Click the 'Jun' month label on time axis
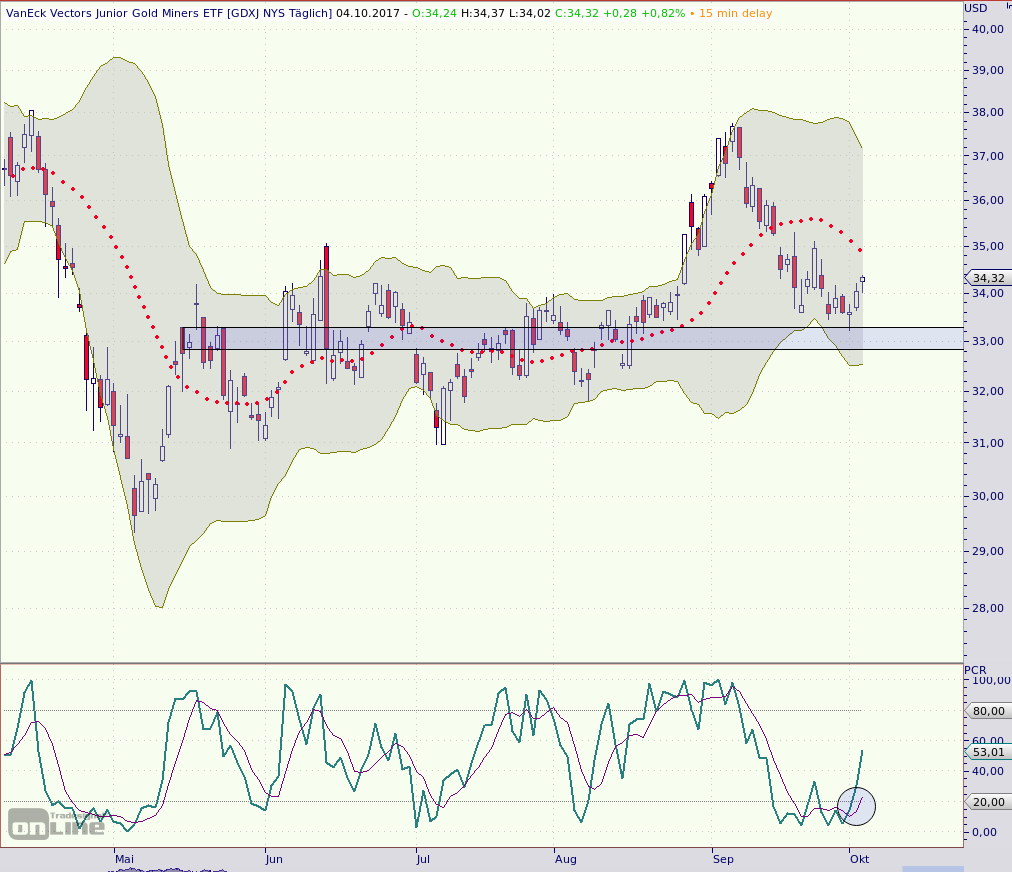Image resolution: width=1012 pixels, height=872 pixels. [x=274, y=859]
